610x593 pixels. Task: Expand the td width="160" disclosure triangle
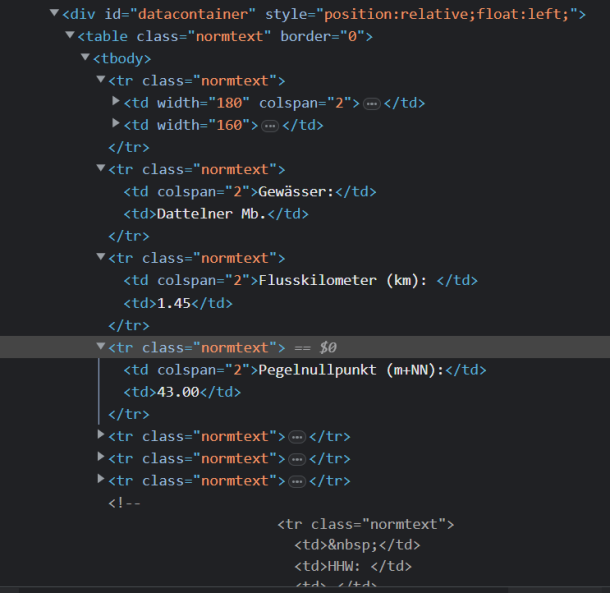tap(116, 124)
